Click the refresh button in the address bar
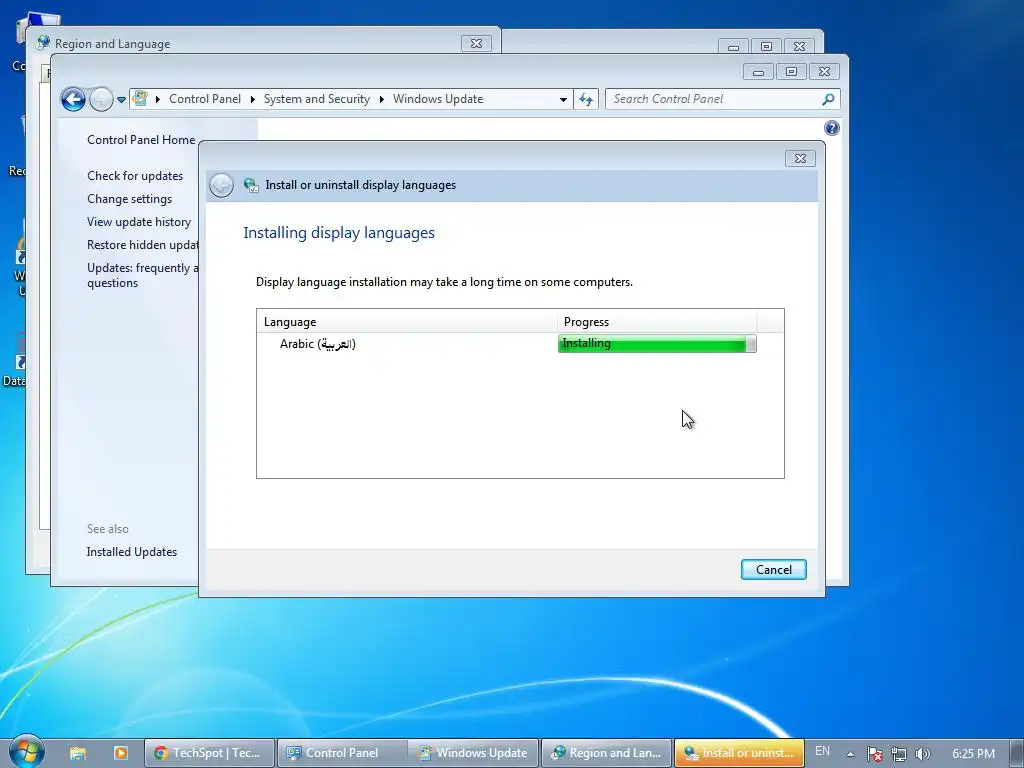 (x=586, y=99)
